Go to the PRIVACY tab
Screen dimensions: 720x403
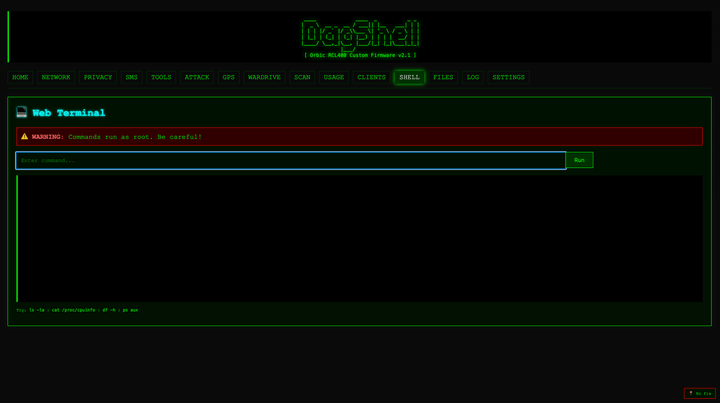(x=98, y=77)
